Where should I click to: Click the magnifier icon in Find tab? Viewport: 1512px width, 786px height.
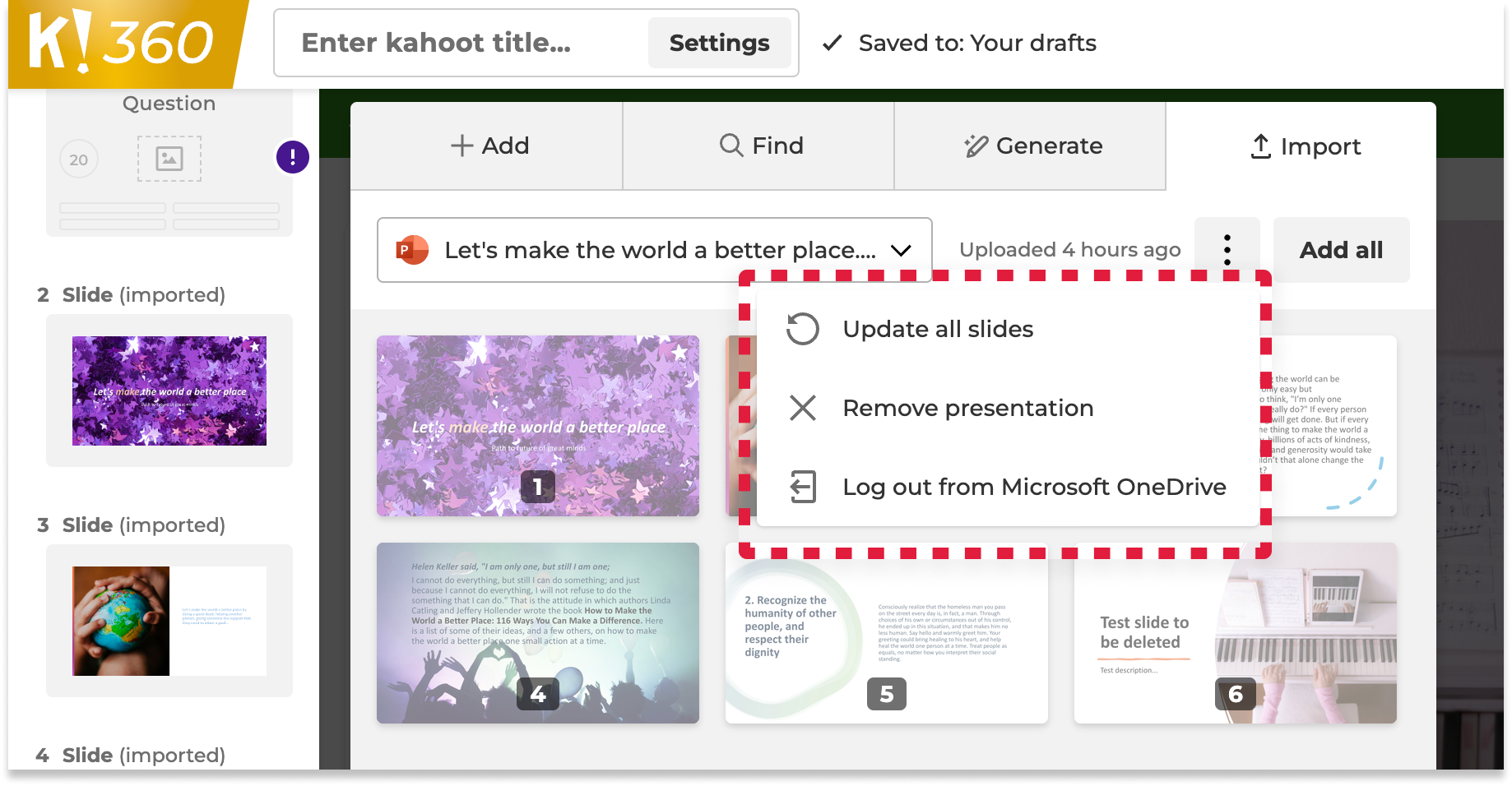[730, 145]
